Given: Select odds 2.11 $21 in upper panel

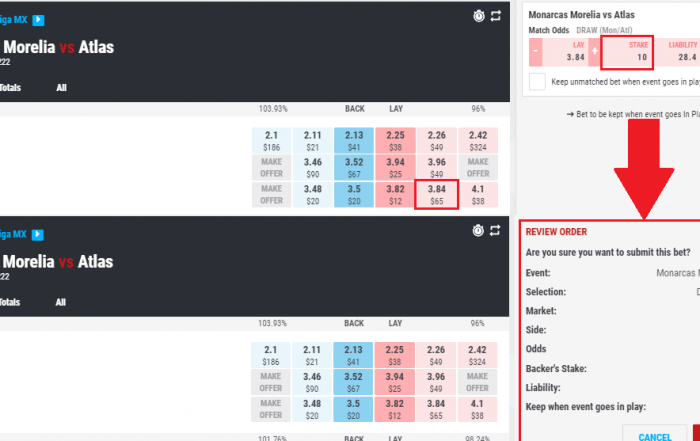Looking at the screenshot, I should pos(312,141).
